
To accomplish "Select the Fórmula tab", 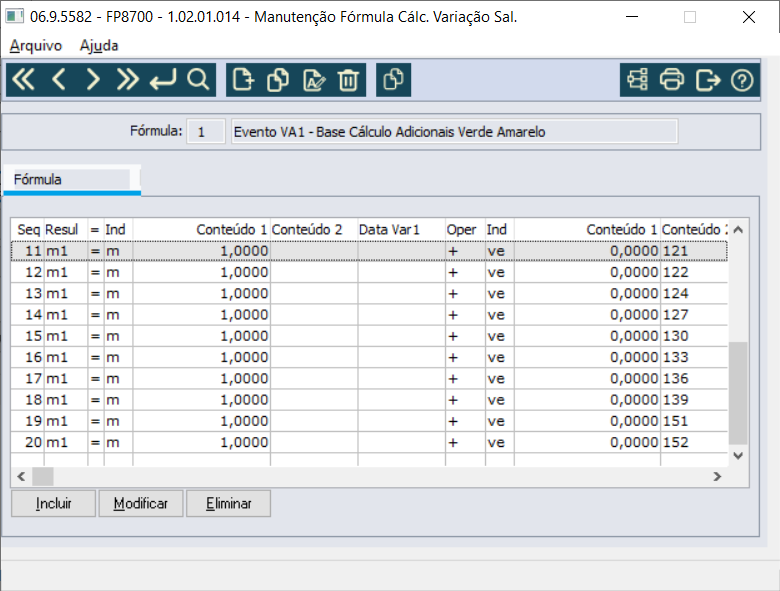I will coord(72,180).
